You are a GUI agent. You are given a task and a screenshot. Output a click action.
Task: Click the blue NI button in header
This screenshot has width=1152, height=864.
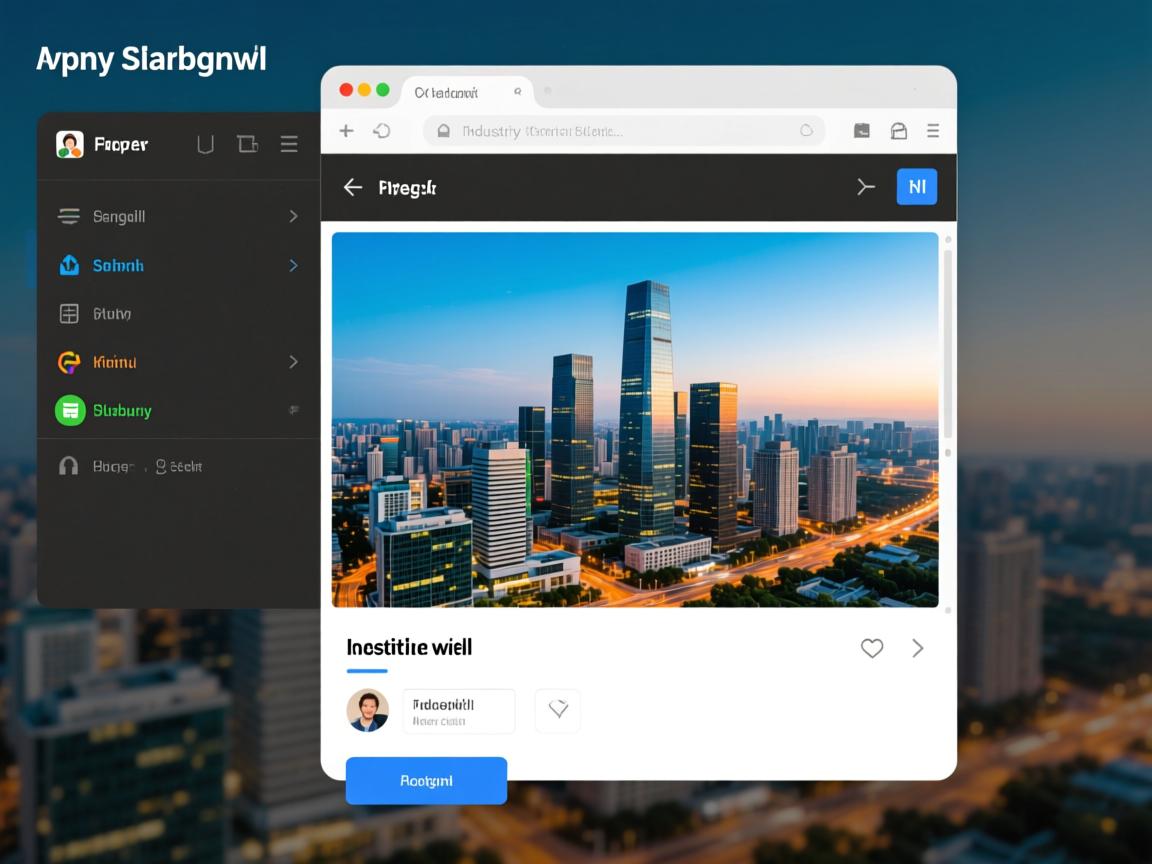click(x=916, y=187)
